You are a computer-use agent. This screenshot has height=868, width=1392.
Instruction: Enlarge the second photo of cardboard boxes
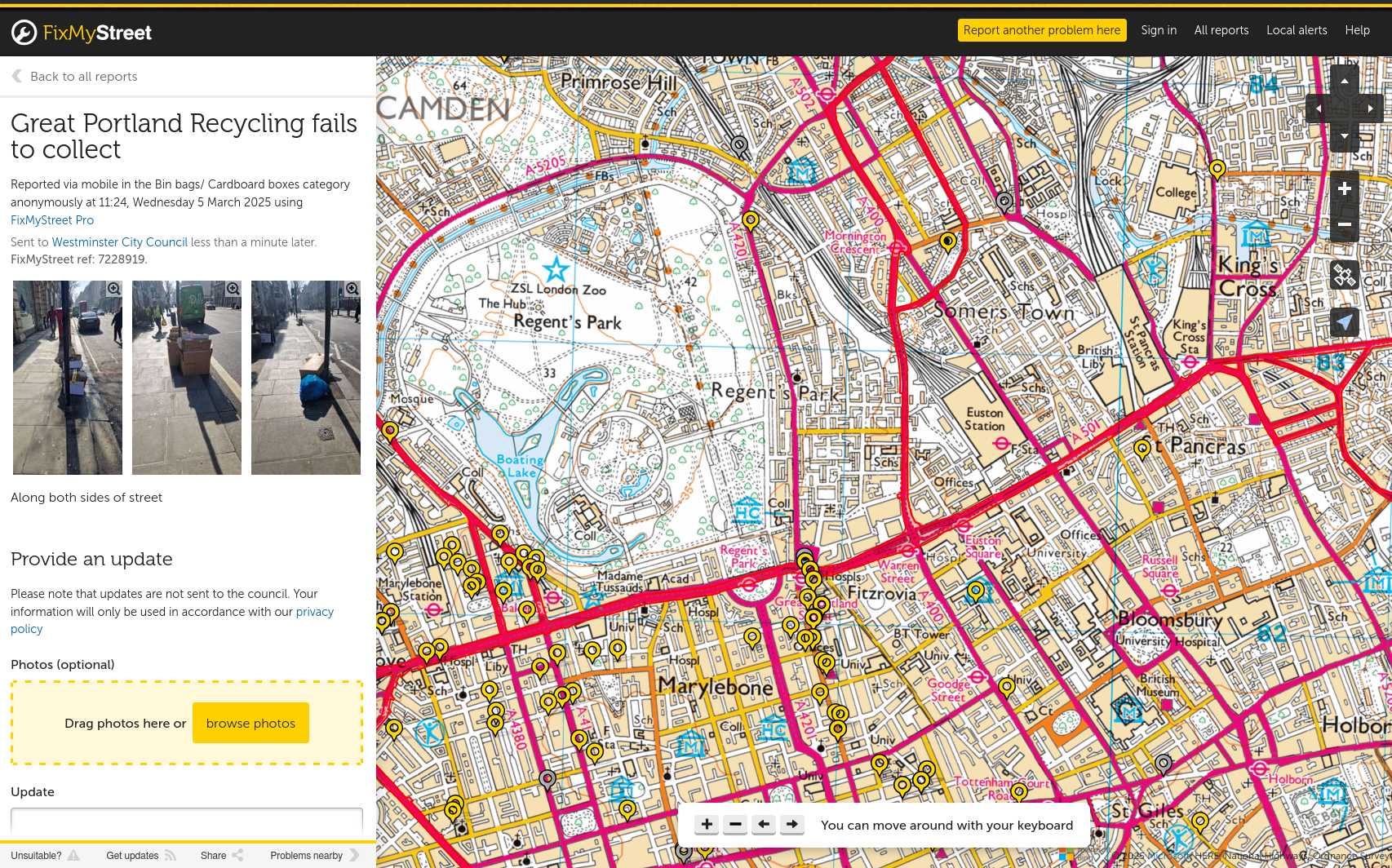tap(187, 378)
